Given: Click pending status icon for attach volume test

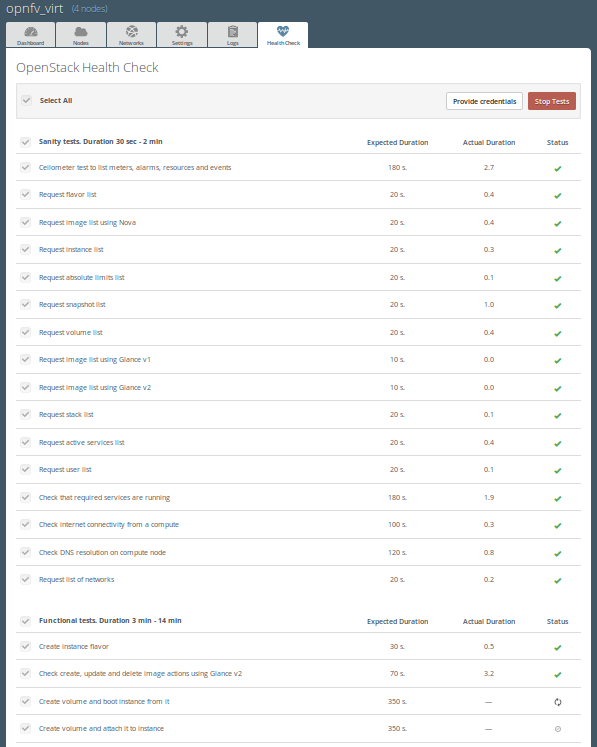Looking at the screenshot, I should (558, 729).
